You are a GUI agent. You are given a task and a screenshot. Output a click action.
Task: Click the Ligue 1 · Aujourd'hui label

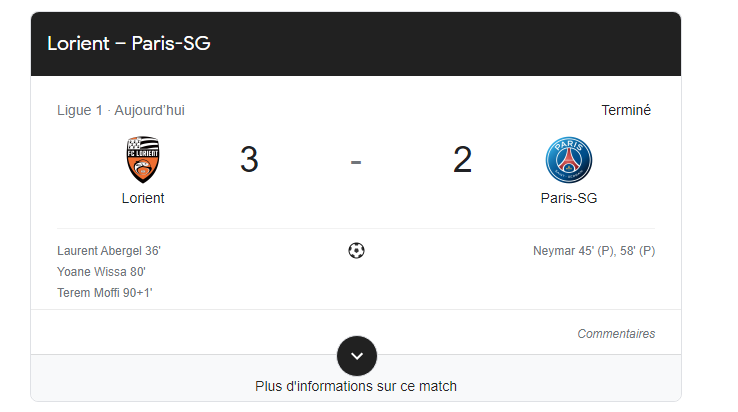tap(121, 110)
